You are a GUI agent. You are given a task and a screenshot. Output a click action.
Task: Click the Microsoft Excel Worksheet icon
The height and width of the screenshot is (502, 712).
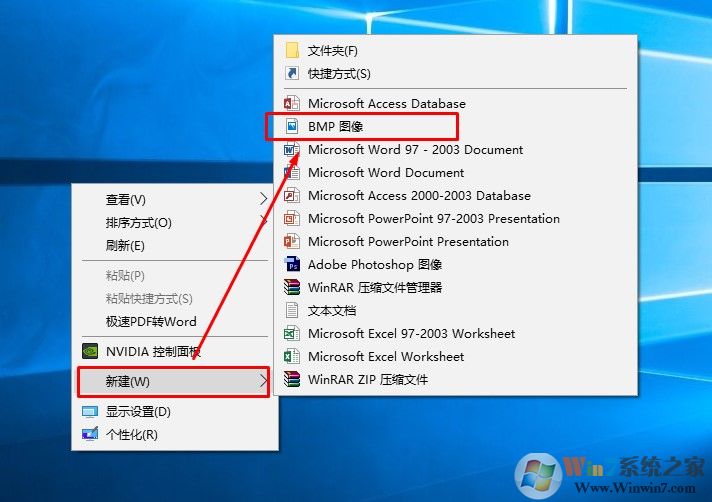(x=292, y=357)
